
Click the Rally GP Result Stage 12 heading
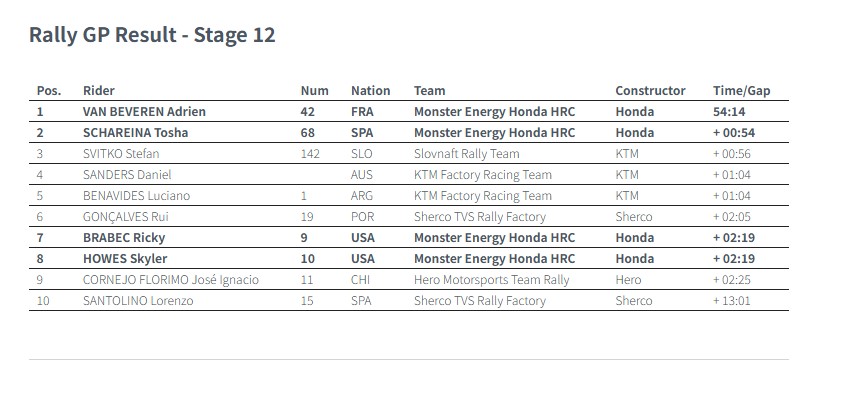[x=152, y=35]
